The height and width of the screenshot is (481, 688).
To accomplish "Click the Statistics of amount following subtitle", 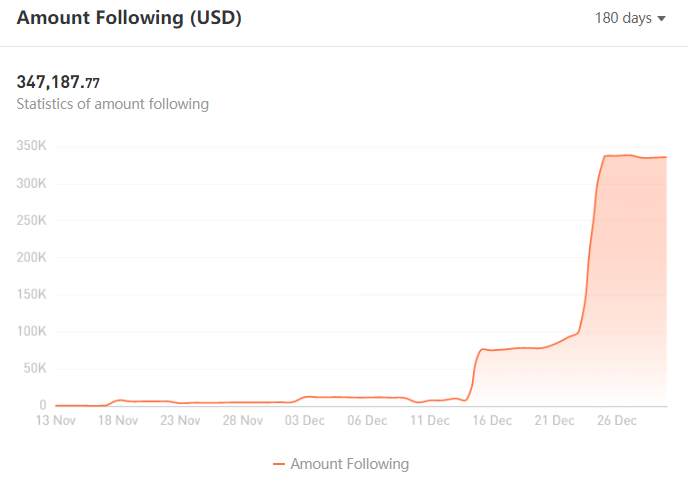I will (x=112, y=104).
